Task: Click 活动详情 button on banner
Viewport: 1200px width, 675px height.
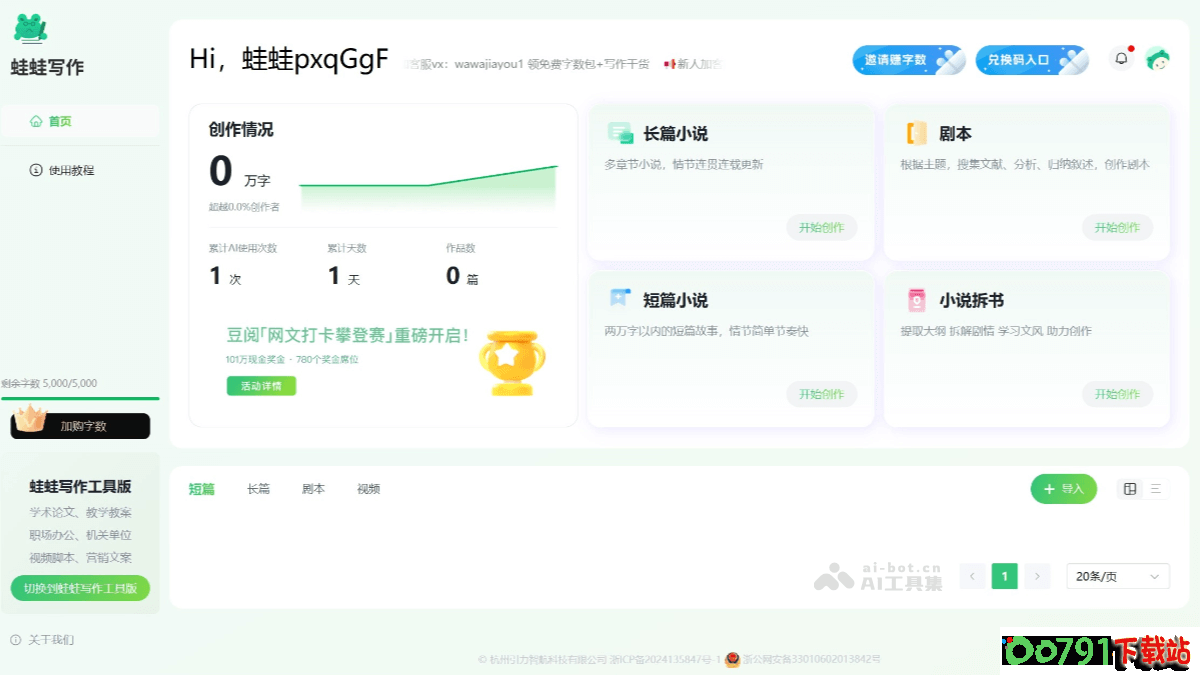Action: (x=261, y=385)
